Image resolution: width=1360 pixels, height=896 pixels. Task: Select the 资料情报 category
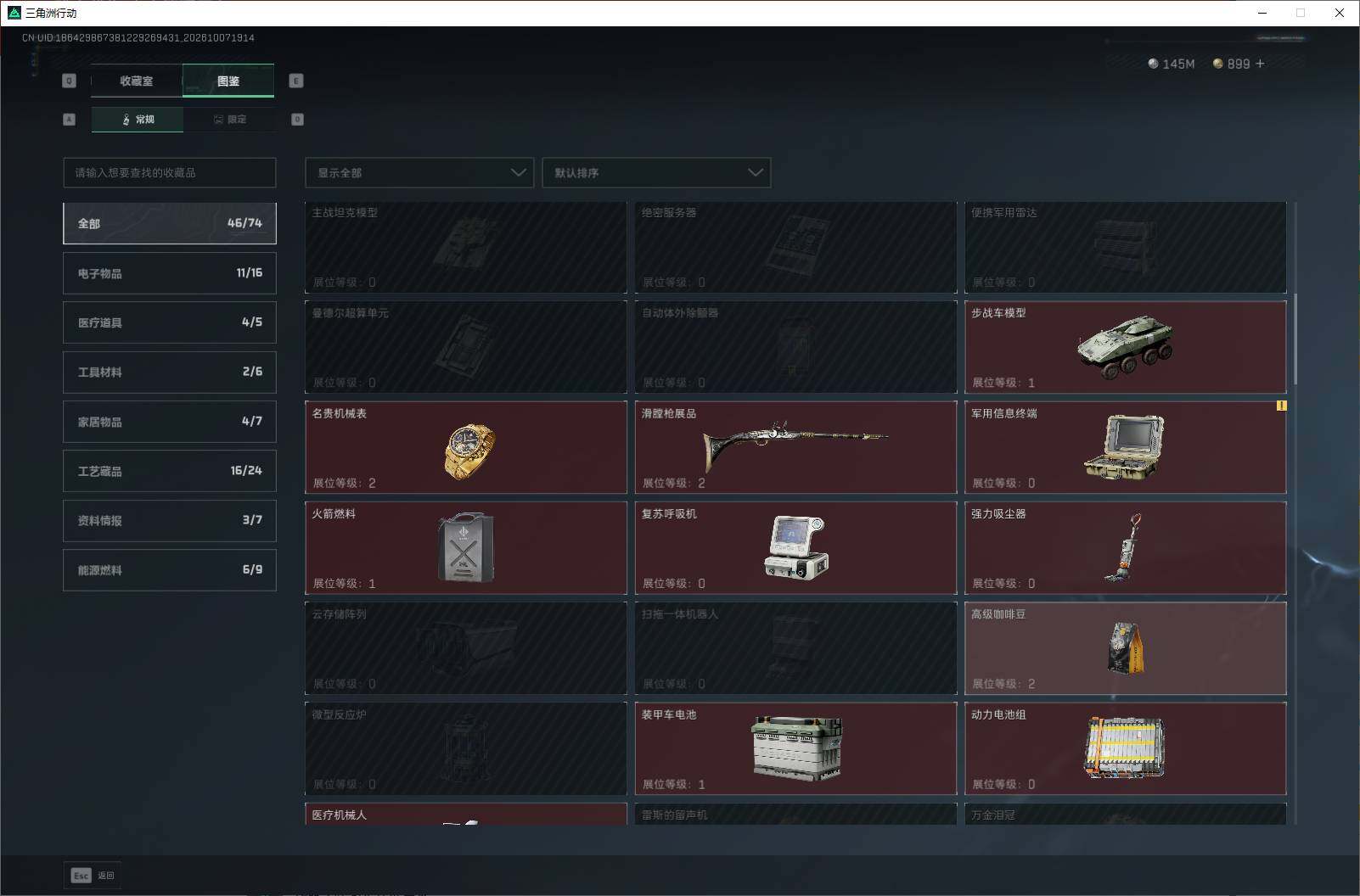click(x=170, y=520)
